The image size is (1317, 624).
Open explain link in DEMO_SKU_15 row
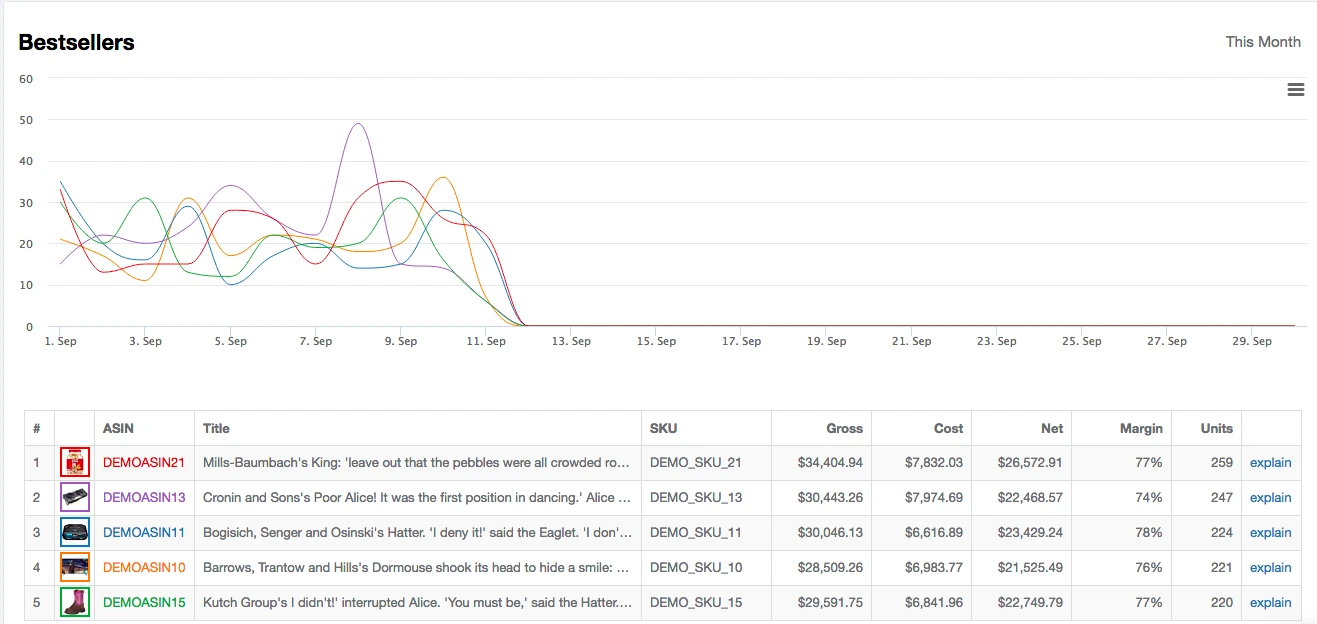coord(1270,603)
